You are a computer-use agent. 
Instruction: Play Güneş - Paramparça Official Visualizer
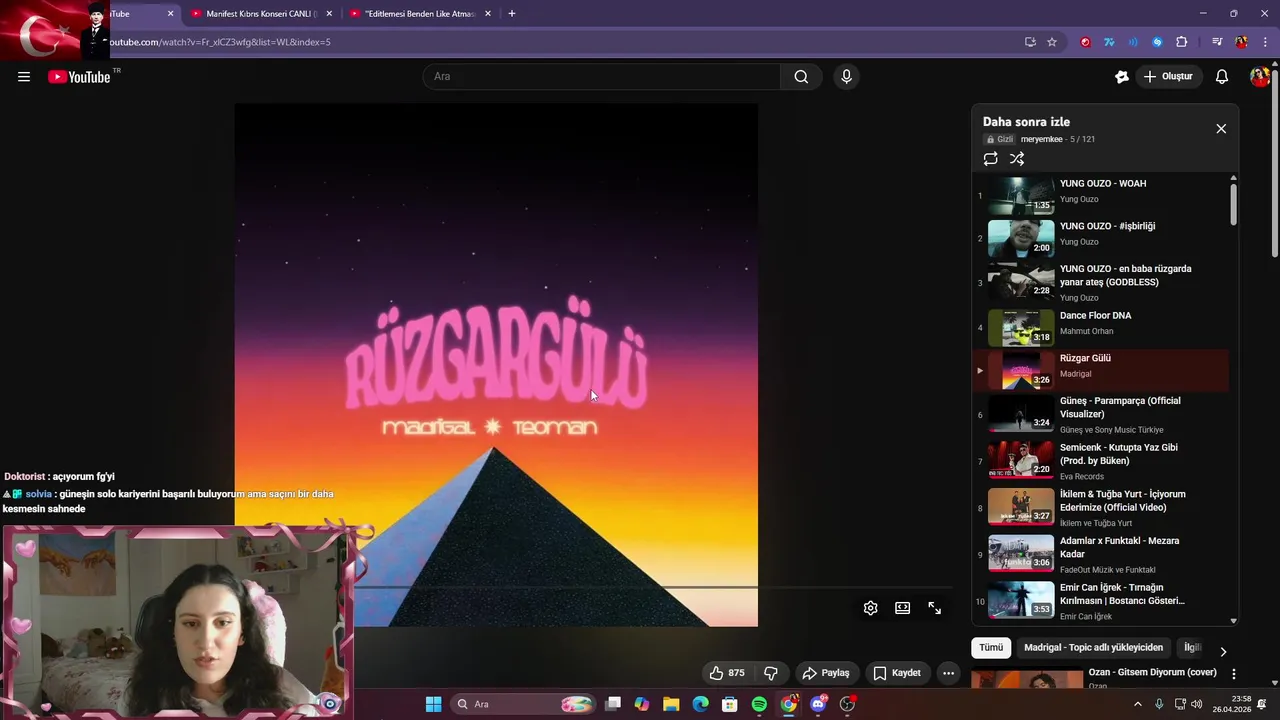pyautogui.click(x=1100, y=414)
